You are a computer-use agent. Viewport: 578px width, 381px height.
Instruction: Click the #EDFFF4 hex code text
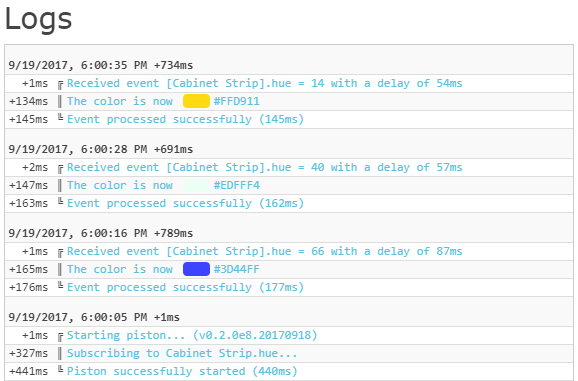tap(237, 185)
